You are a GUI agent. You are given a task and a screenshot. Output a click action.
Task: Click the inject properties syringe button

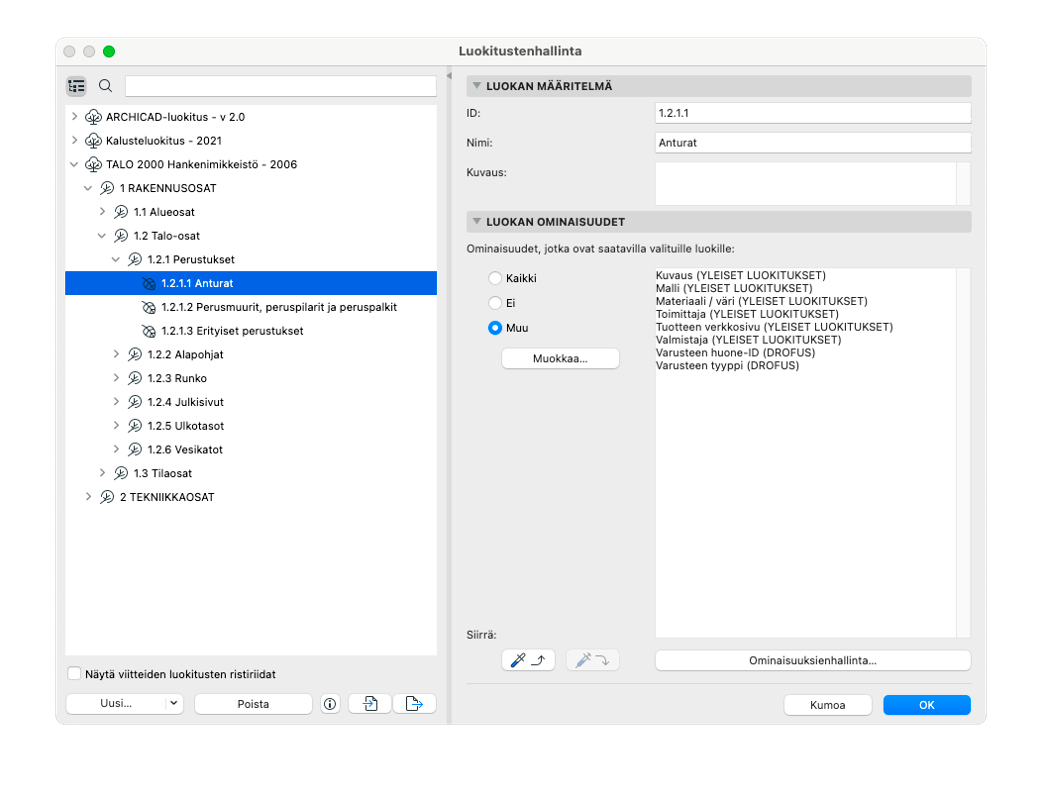tap(593, 660)
